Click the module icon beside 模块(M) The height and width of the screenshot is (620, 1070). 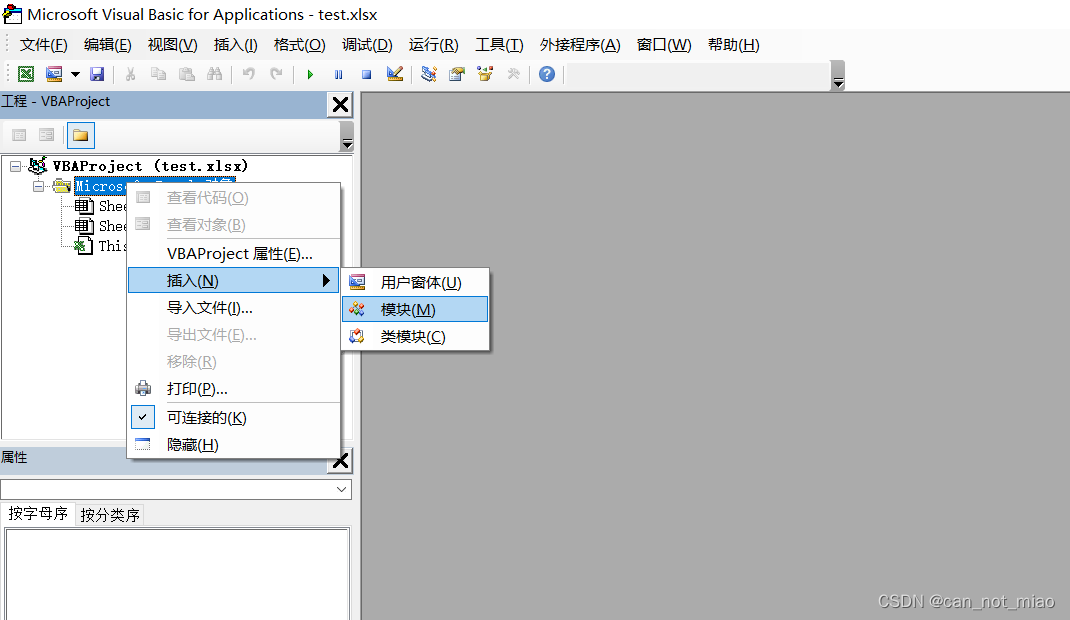tap(357, 309)
